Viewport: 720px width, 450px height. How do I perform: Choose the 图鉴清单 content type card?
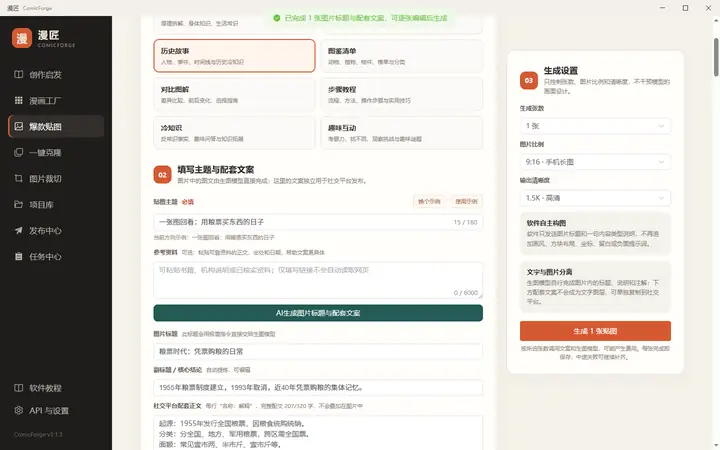(402, 56)
